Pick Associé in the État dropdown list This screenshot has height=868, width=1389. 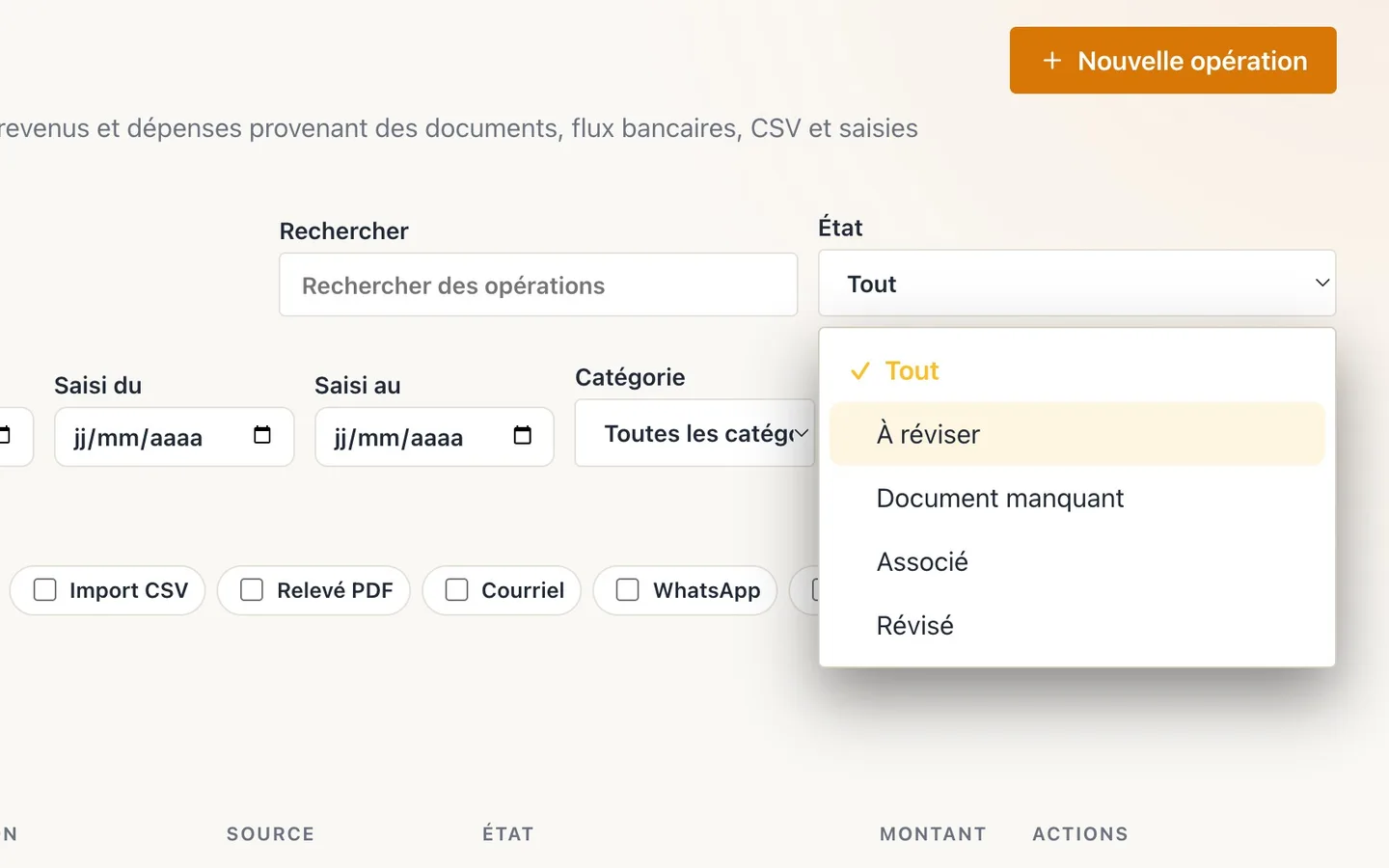point(1076,561)
